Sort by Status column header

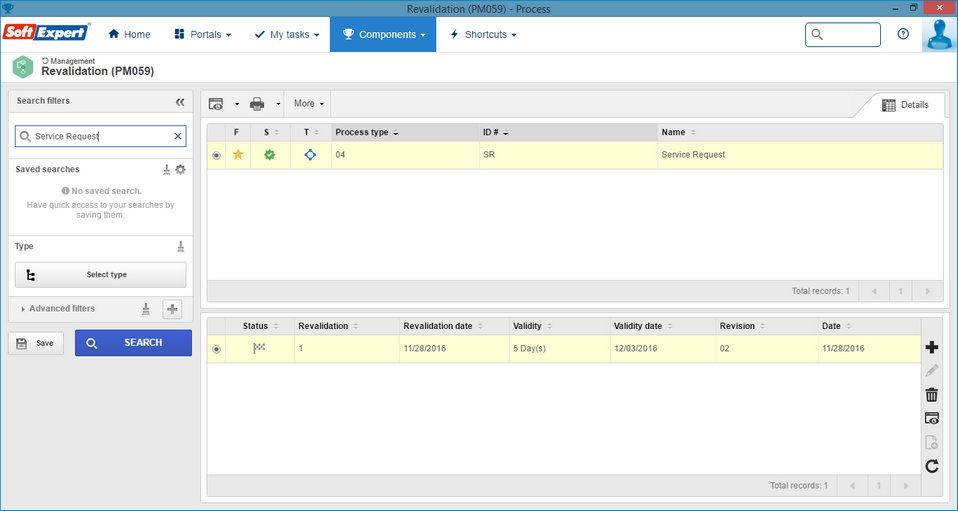coord(260,326)
